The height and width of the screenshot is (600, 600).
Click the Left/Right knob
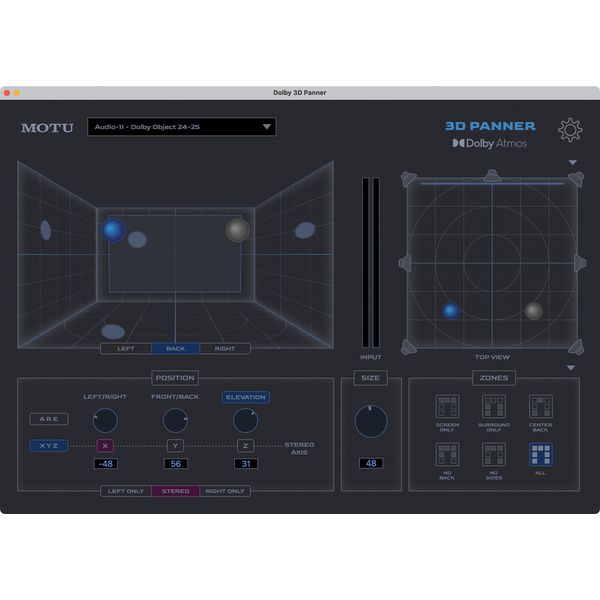[105, 420]
